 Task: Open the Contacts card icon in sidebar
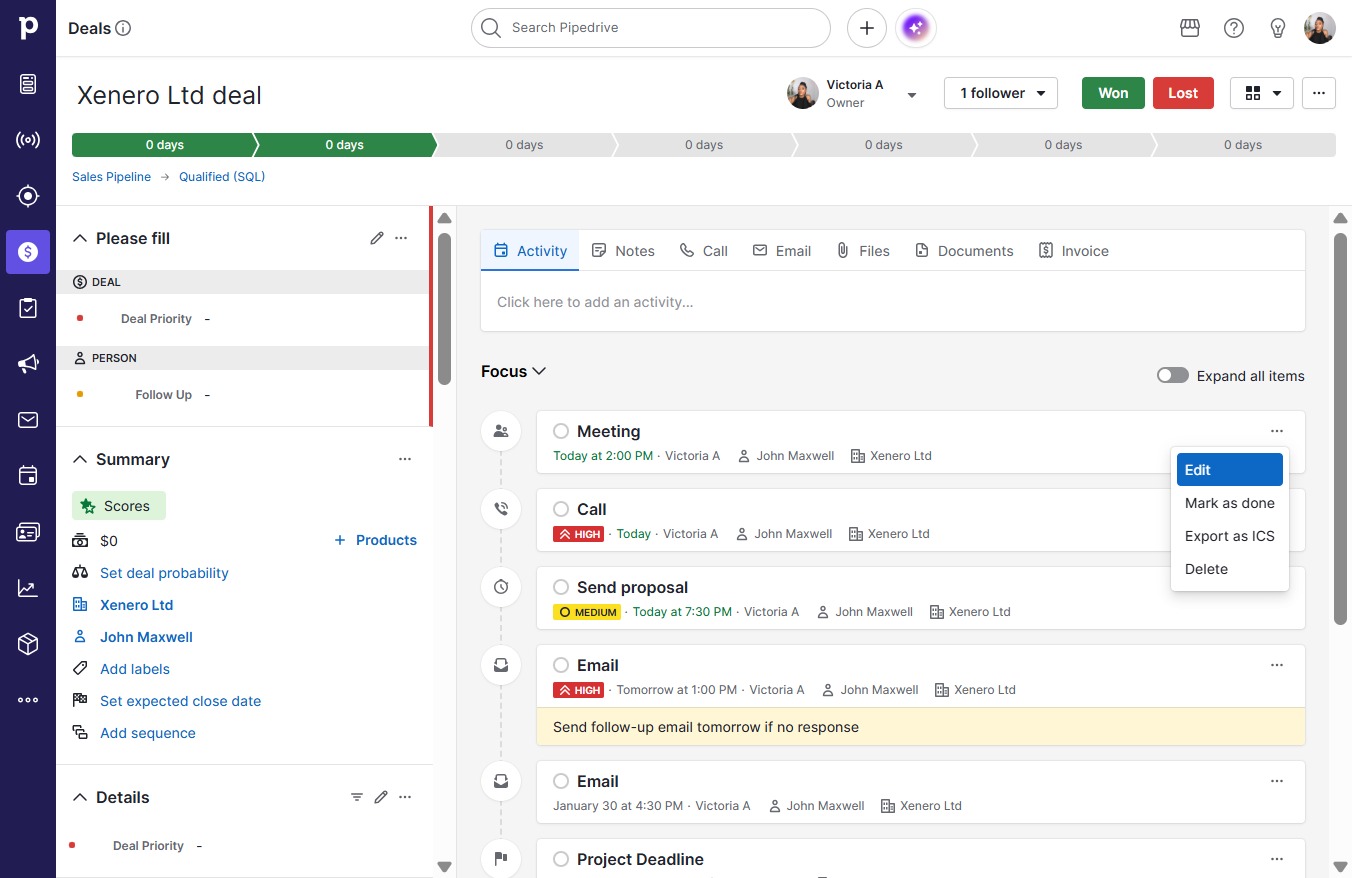[28, 532]
